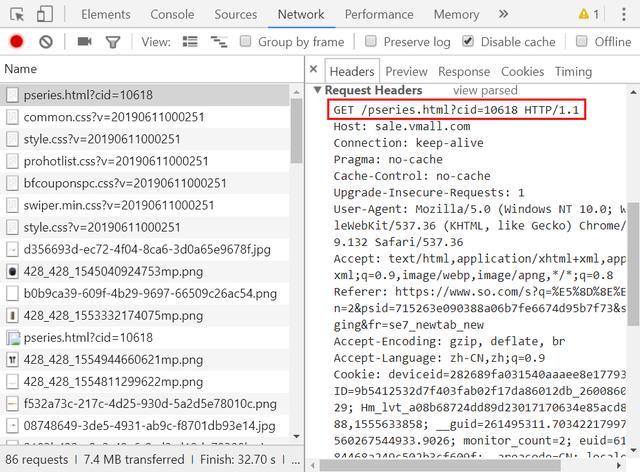This screenshot has height=472, width=640.
Task: Select the swiper.min.css?v=20190611000251 request
Action: point(145,205)
